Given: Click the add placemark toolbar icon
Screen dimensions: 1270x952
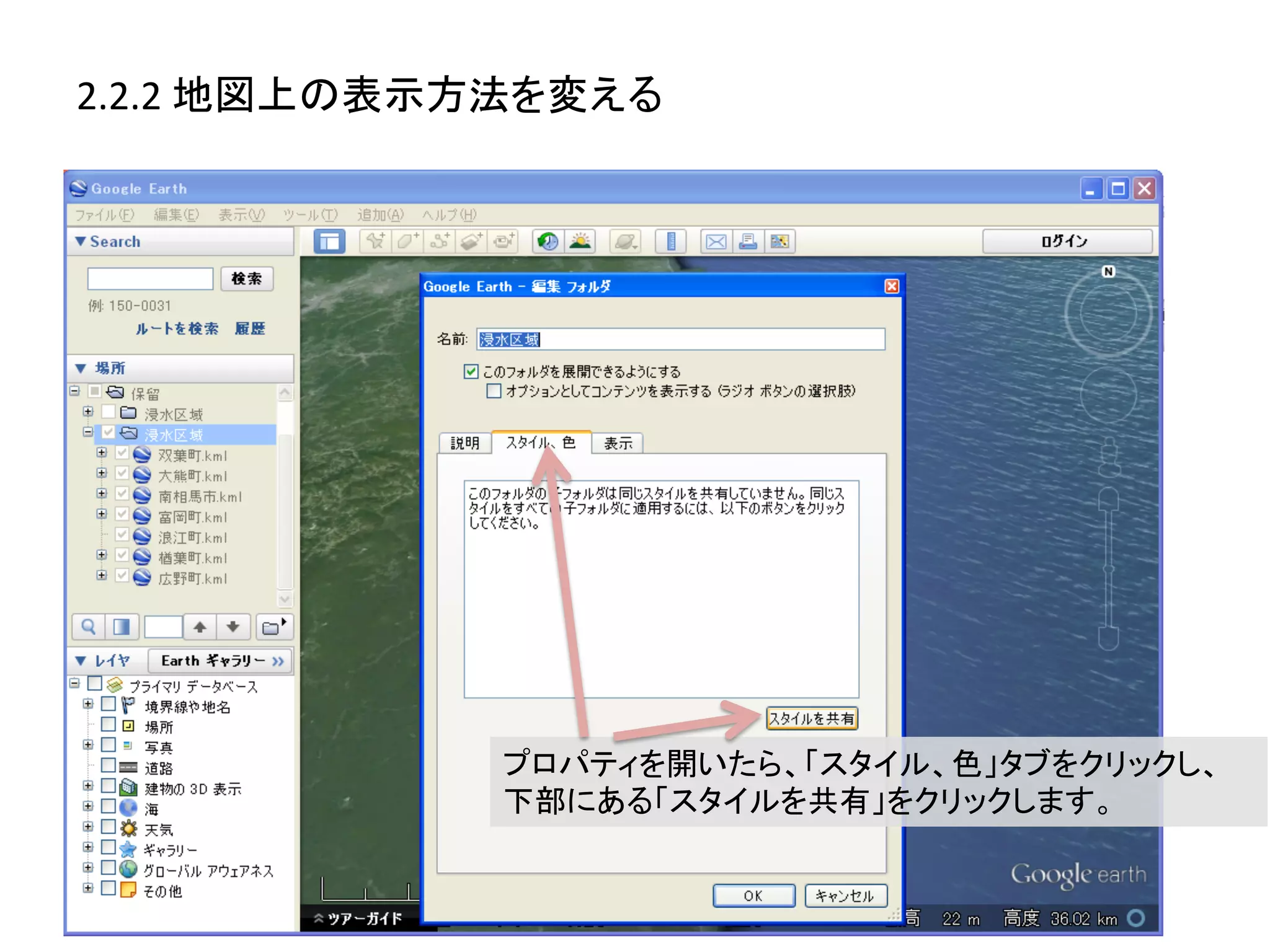Looking at the screenshot, I should pyautogui.click(x=375, y=241).
